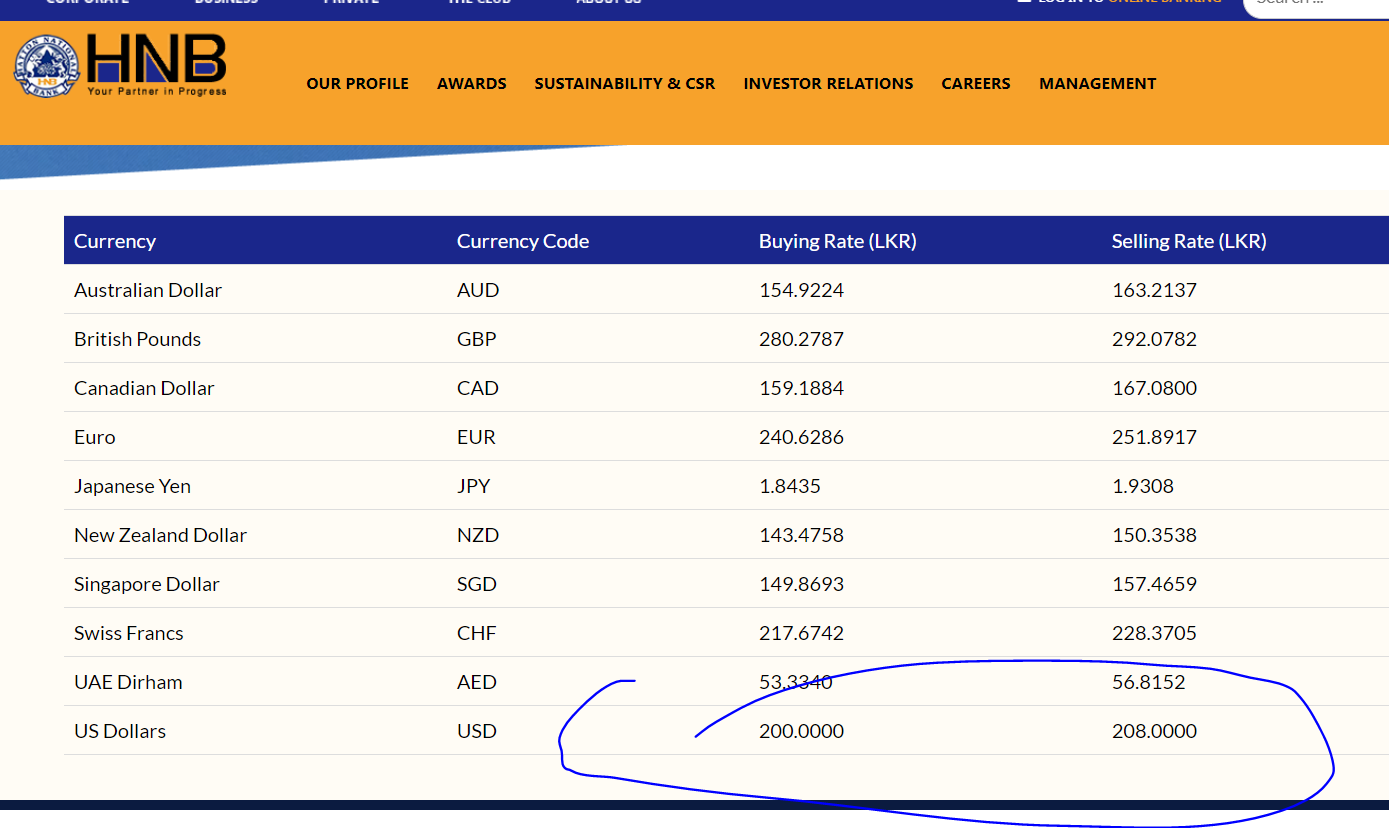Open the Awards menu item

pos(472,84)
